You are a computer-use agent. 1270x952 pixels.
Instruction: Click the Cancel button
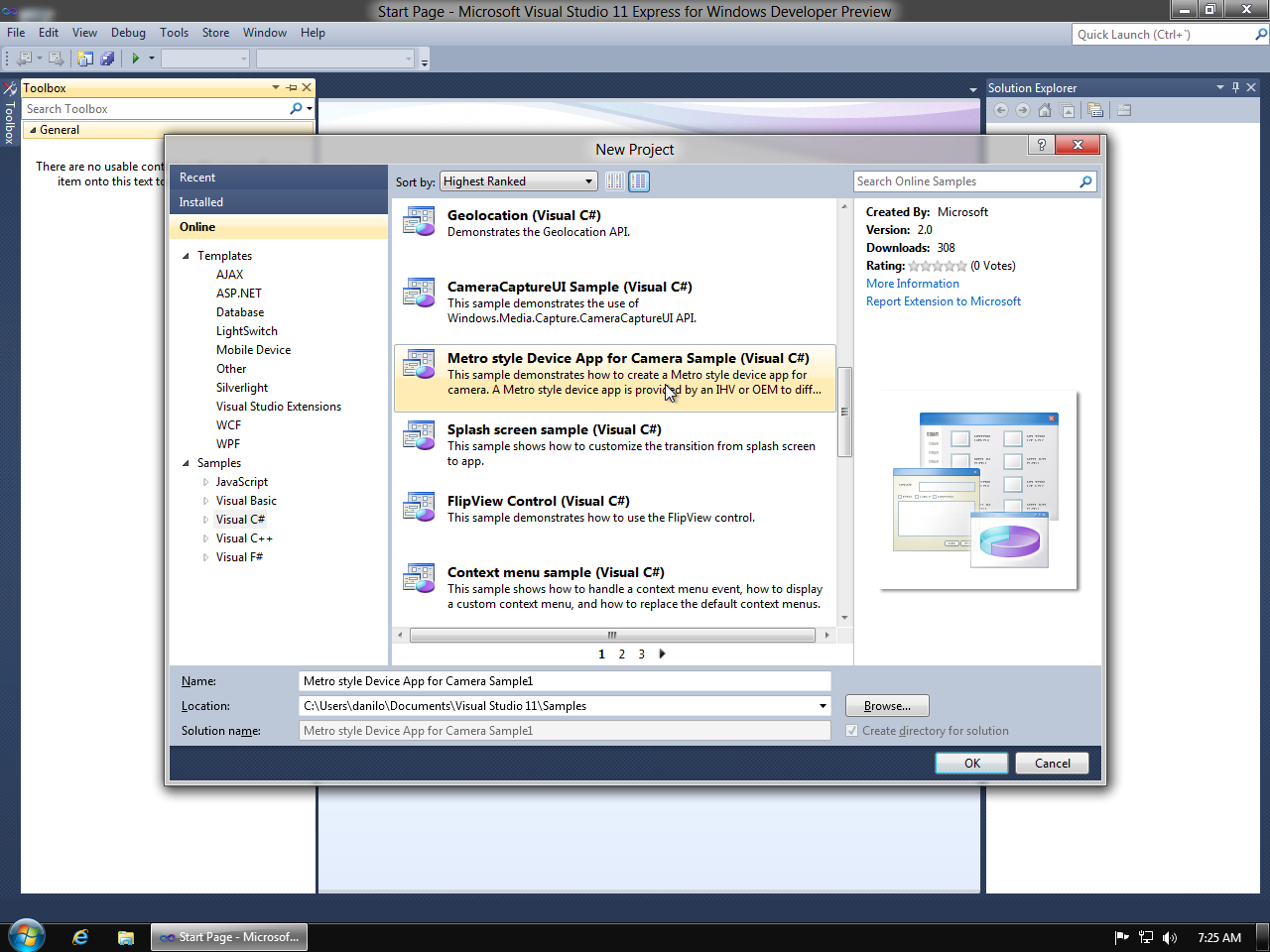pyautogui.click(x=1053, y=763)
